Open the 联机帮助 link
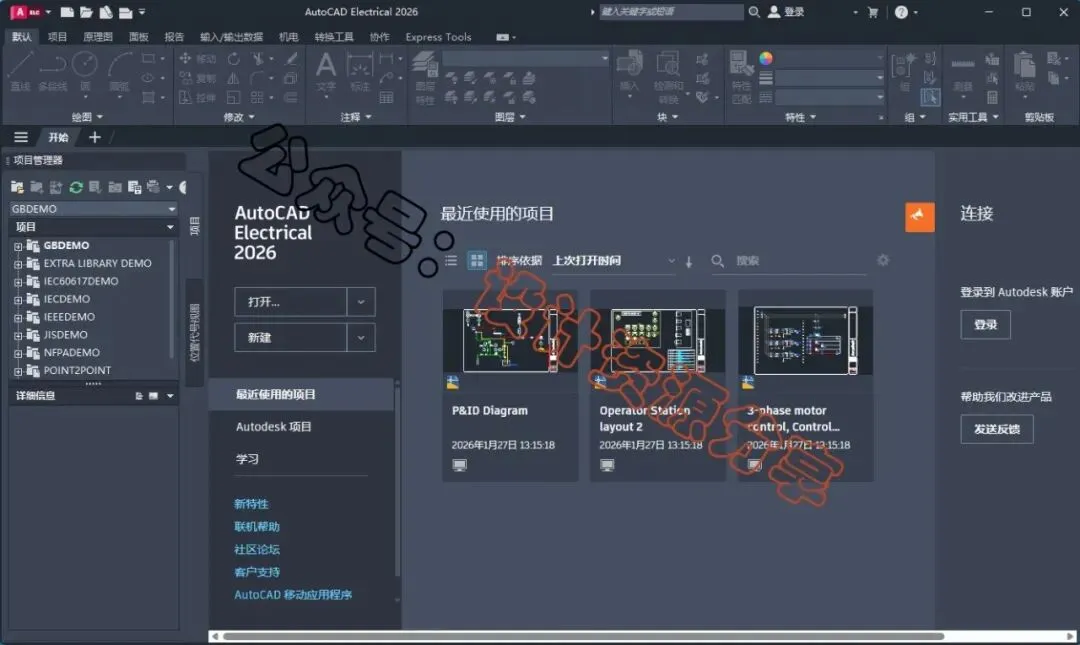Screen dimensions: 1080x645 (257, 526)
